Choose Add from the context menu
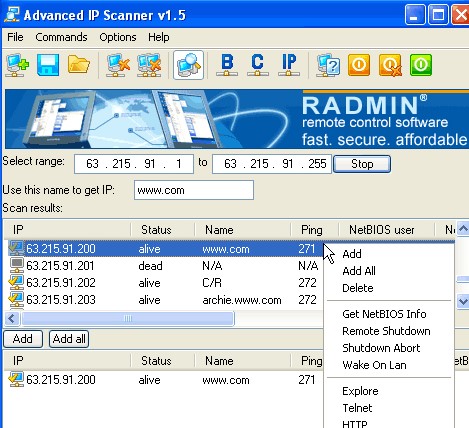The image size is (469, 428). (x=352, y=254)
